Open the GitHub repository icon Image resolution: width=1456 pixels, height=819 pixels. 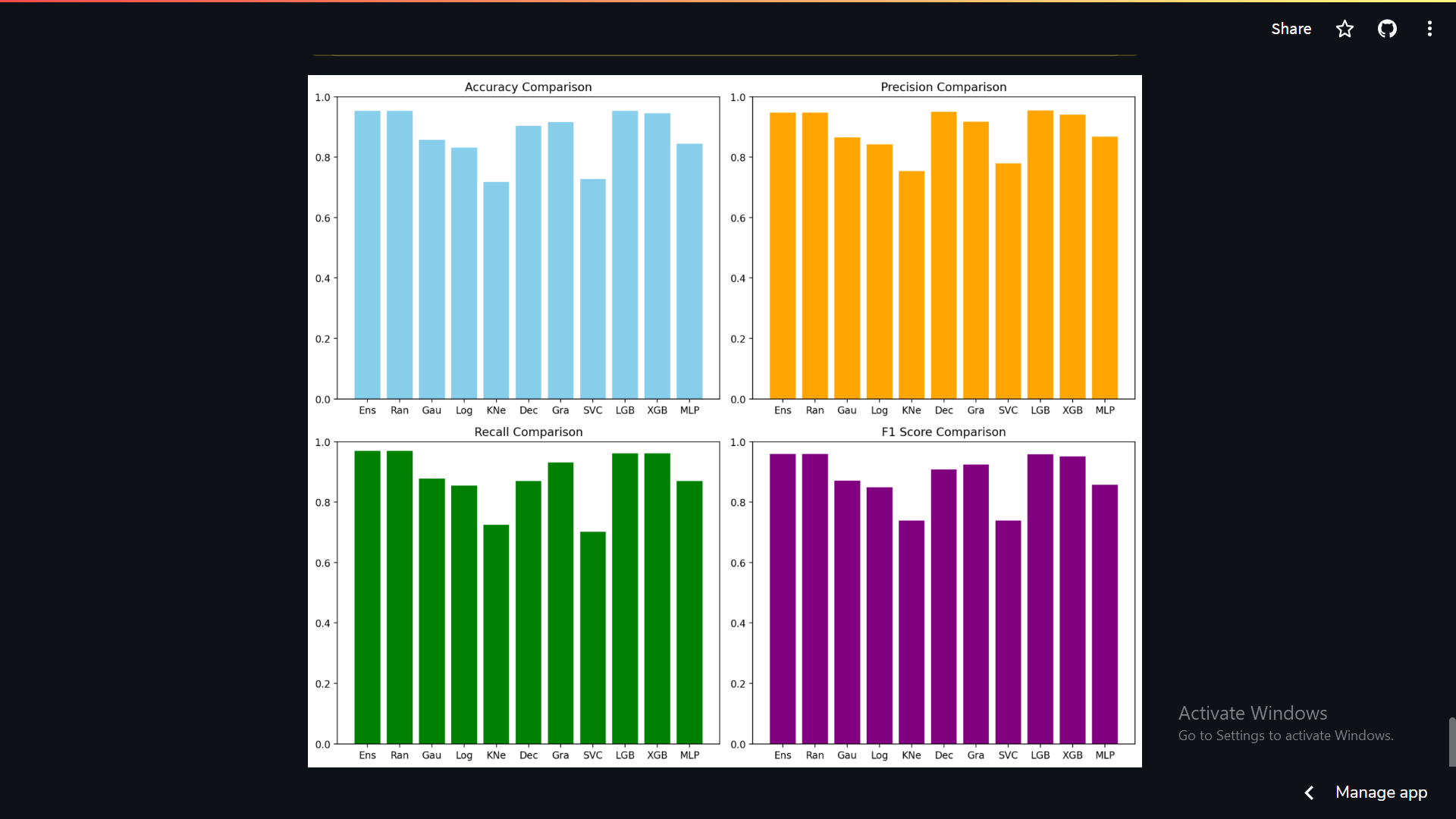(1387, 29)
